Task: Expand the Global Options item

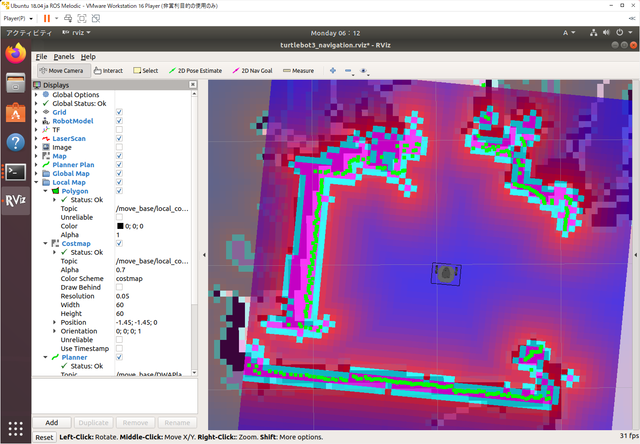Action: click(36, 95)
